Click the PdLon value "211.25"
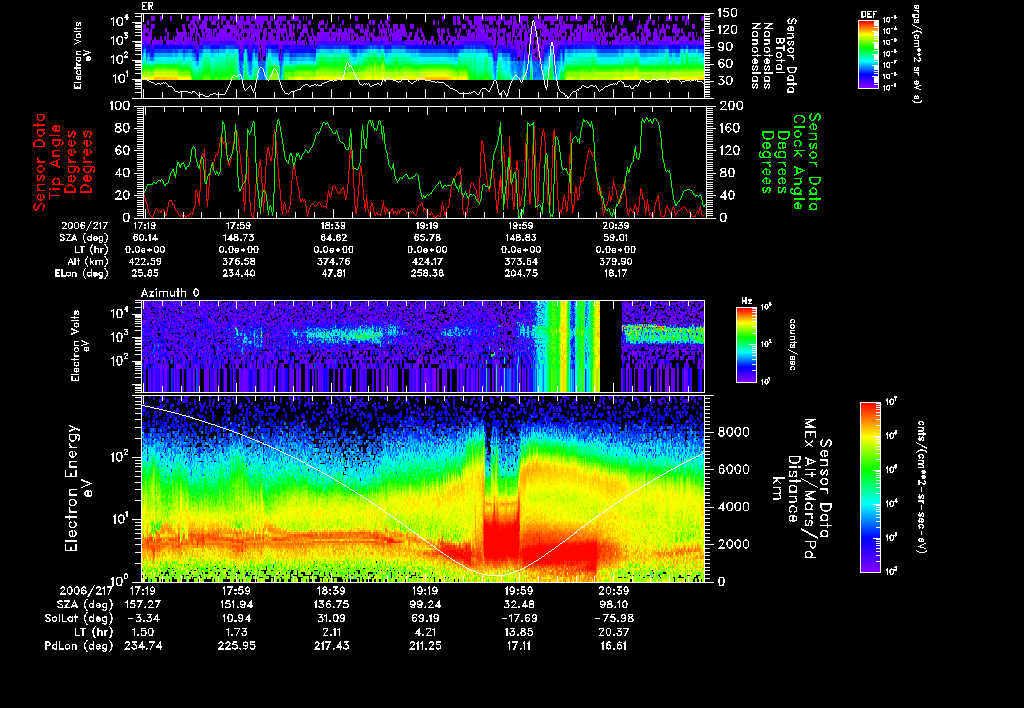Viewport: 1024px width, 708px height. (x=425, y=646)
